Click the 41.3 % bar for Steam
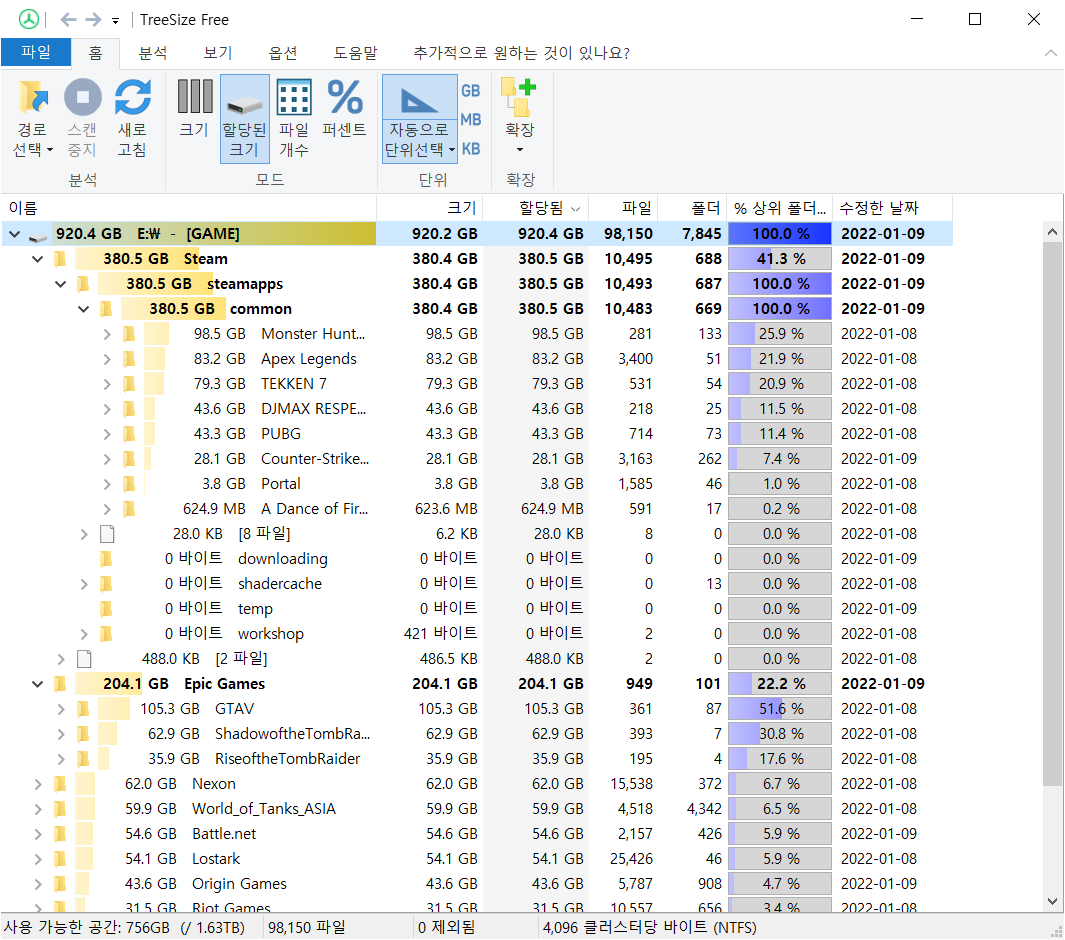Screen dimensions: 1065x940 (x=780, y=259)
